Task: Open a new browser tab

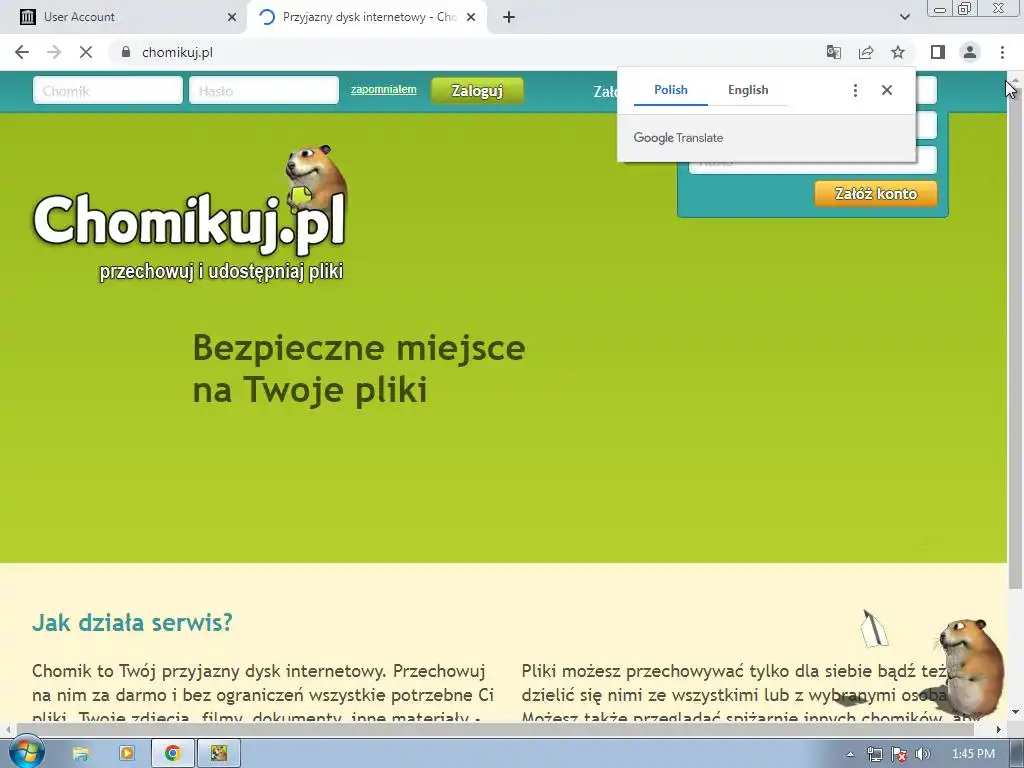Action: (509, 17)
